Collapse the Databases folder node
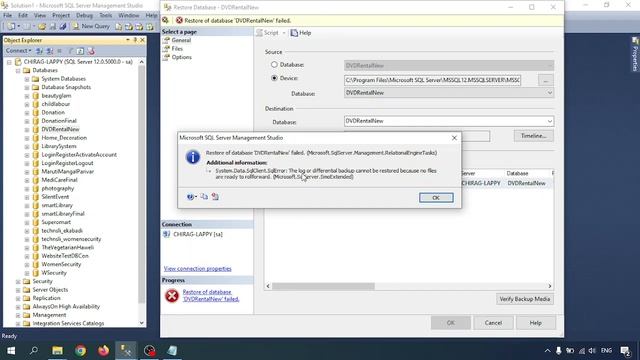Image resolution: width=640 pixels, height=360 pixels. (18, 71)
